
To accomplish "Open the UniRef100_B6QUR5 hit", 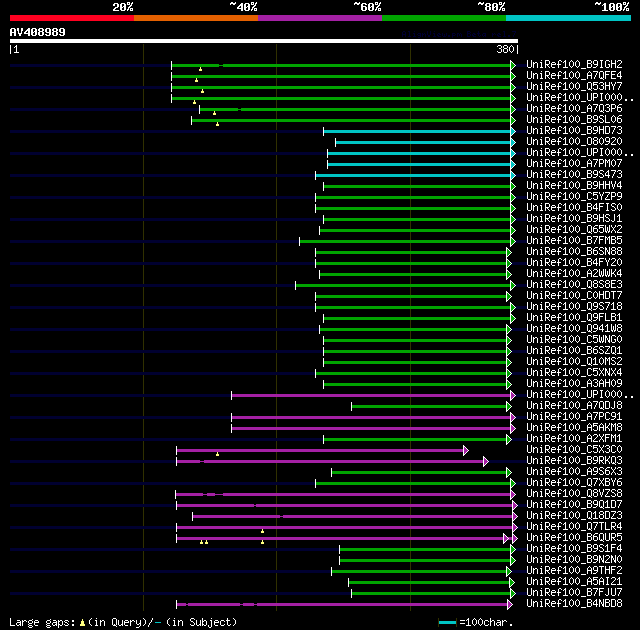I will click(574, 538).
